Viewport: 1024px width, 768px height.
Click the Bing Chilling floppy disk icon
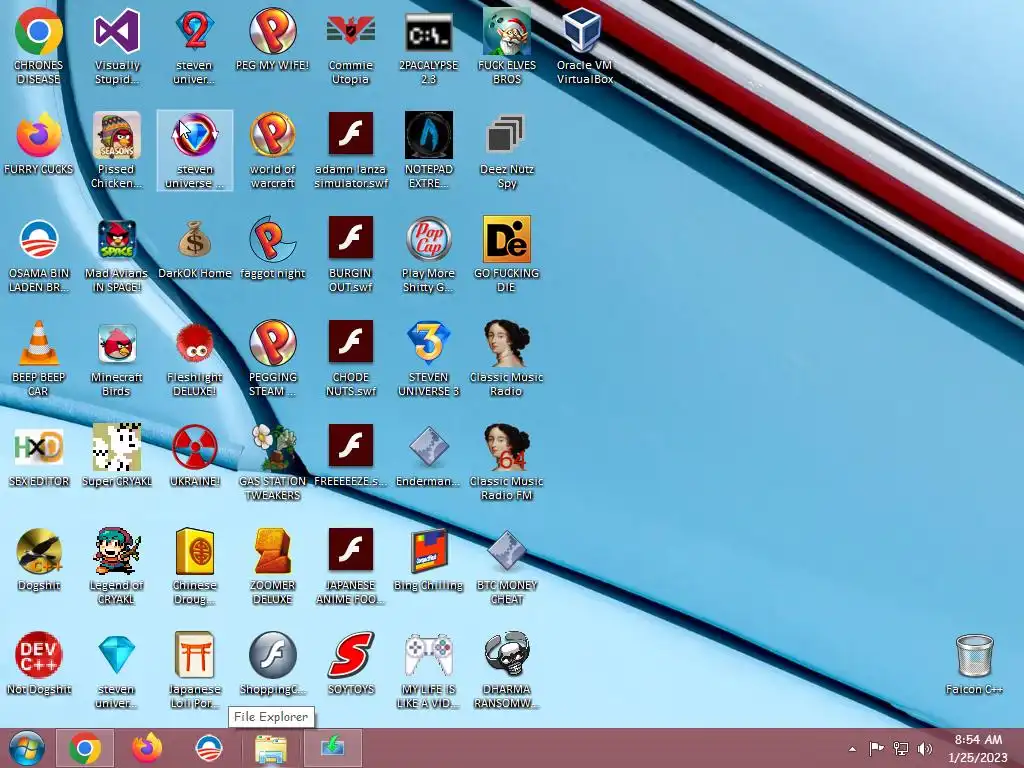[x=428, y=560]
